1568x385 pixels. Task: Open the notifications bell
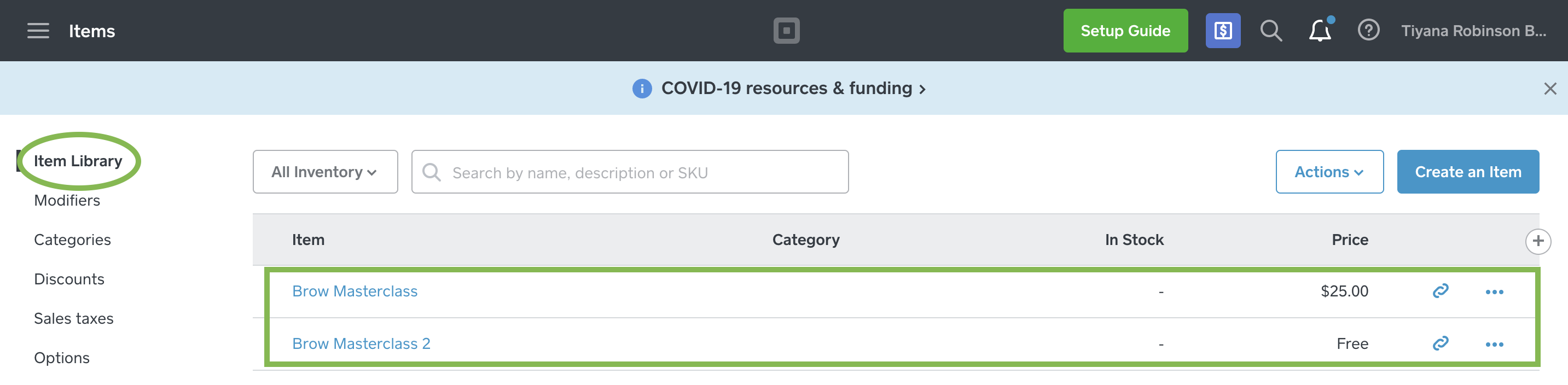(1319, 31)
